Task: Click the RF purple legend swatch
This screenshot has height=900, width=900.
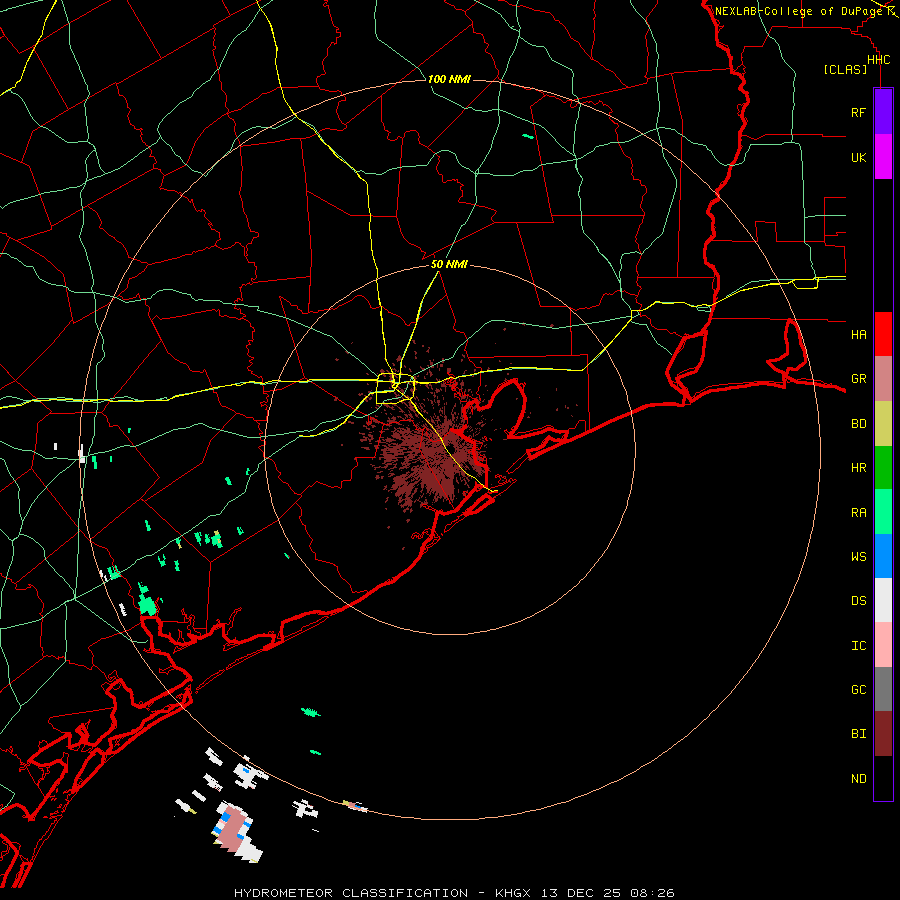Action: tap(883, 112)
